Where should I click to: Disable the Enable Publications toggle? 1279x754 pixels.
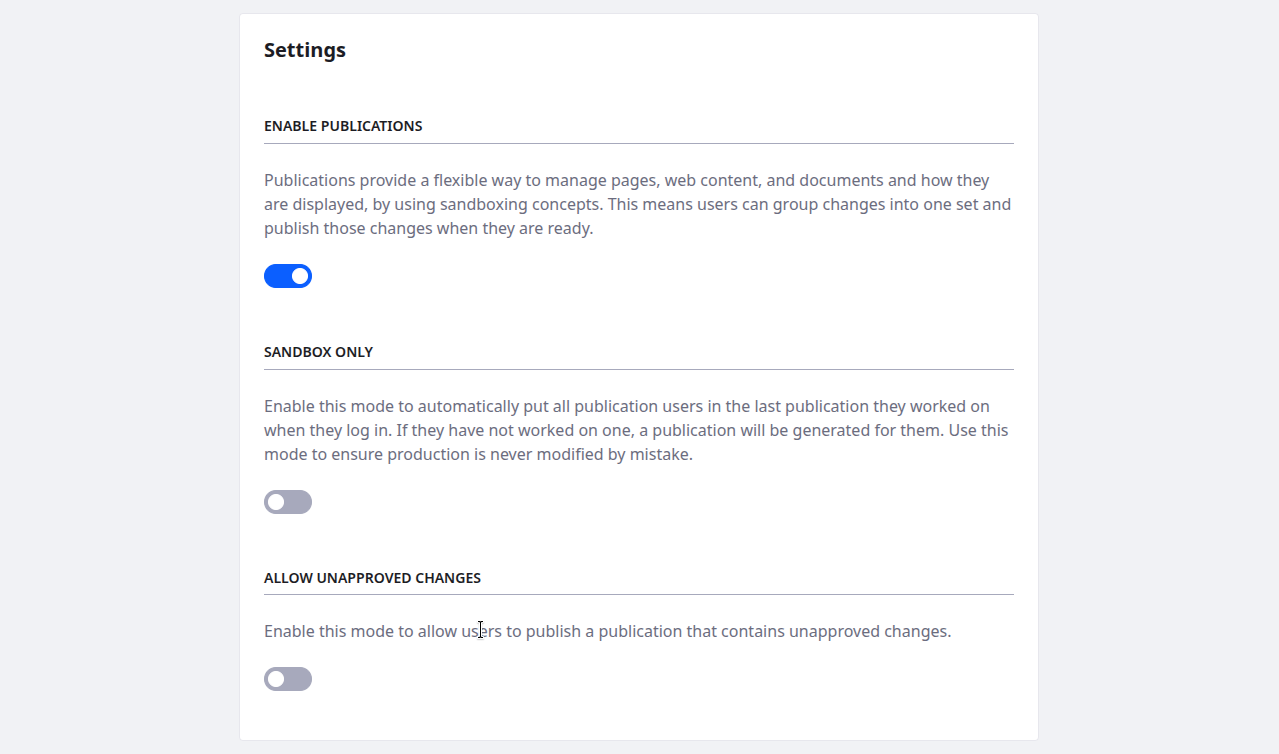288,276
